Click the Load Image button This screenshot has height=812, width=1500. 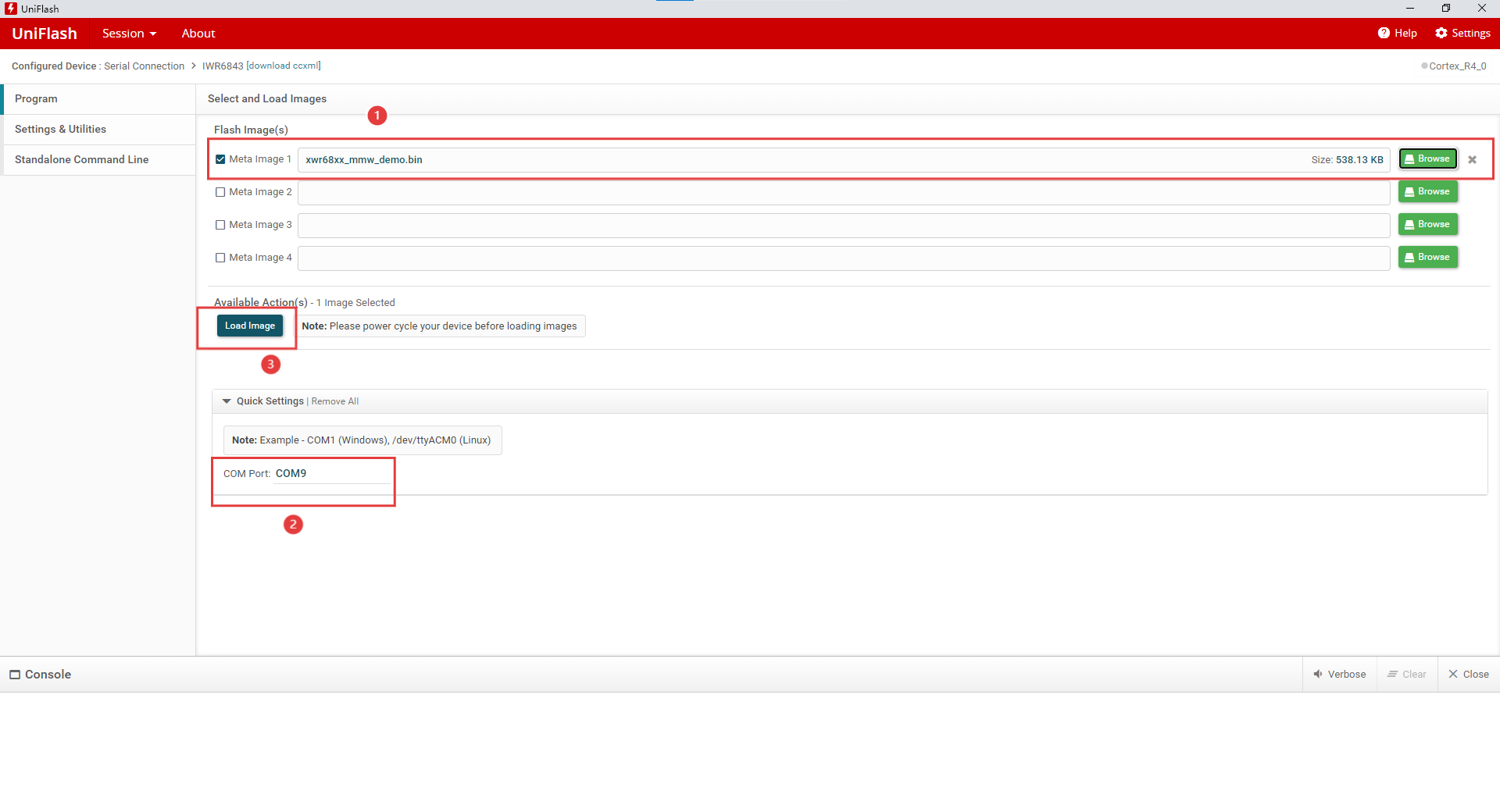click(250, 326)
